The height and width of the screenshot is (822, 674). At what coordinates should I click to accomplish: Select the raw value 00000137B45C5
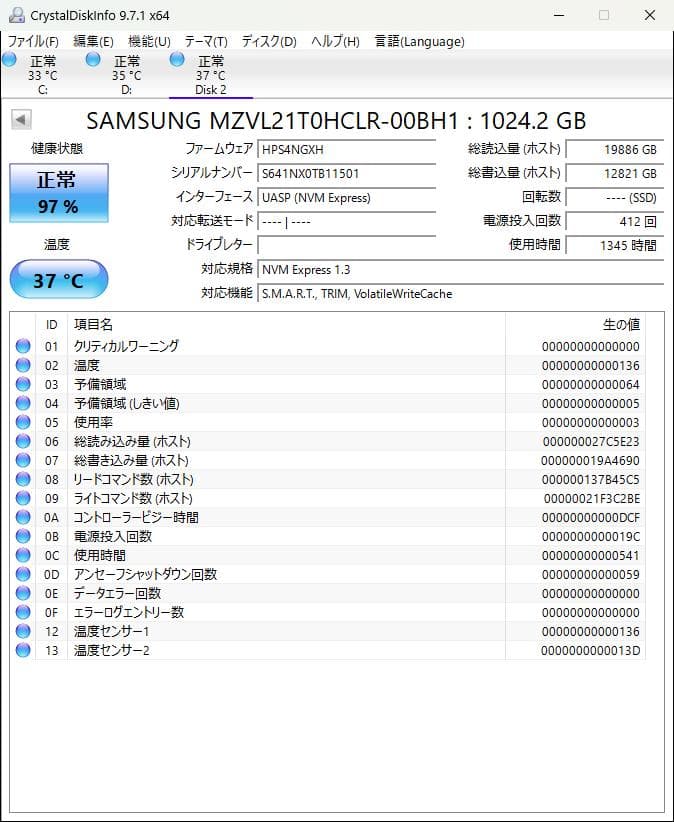pos(590,480)
